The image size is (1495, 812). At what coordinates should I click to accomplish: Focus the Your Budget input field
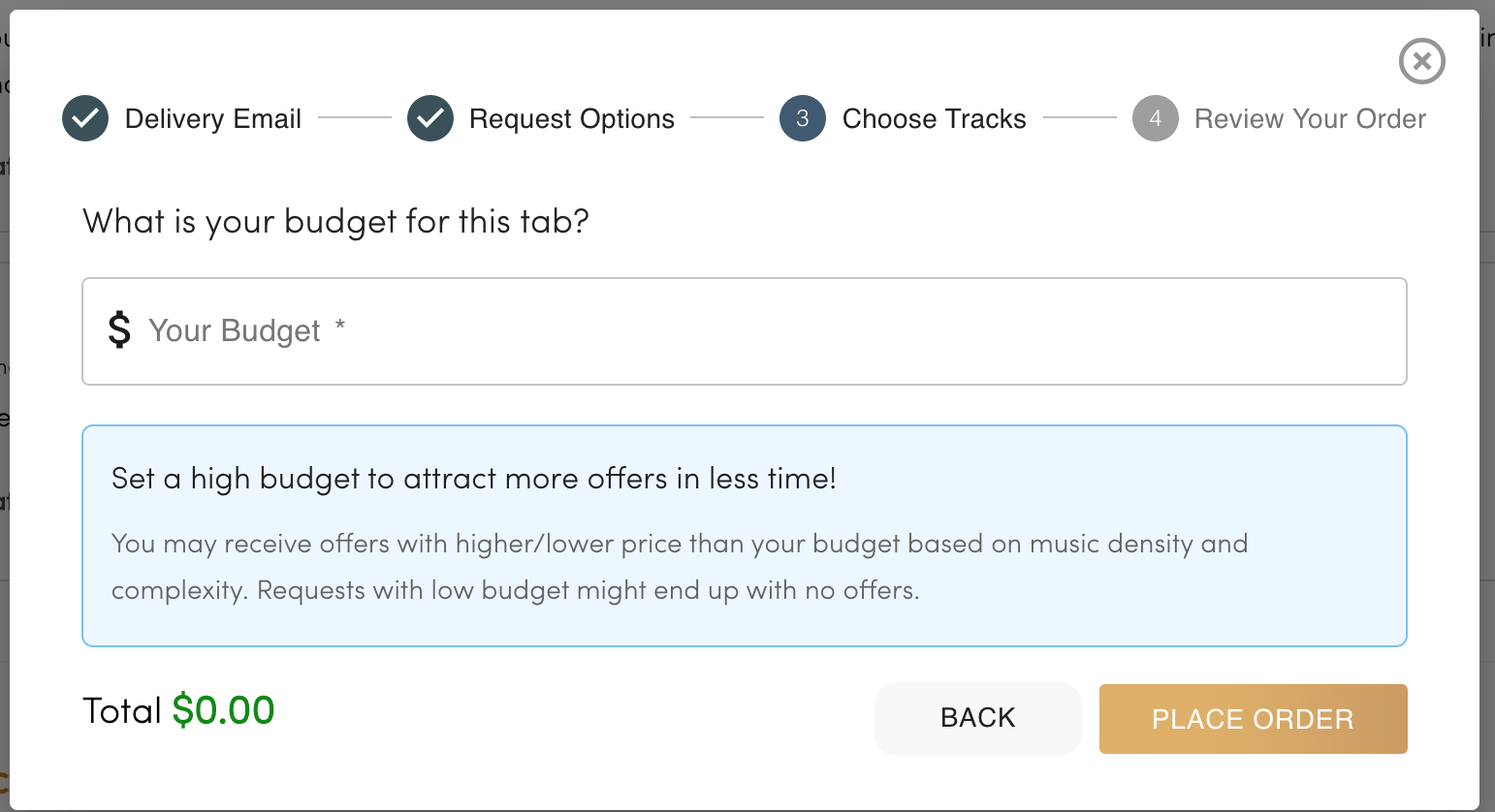745,331
